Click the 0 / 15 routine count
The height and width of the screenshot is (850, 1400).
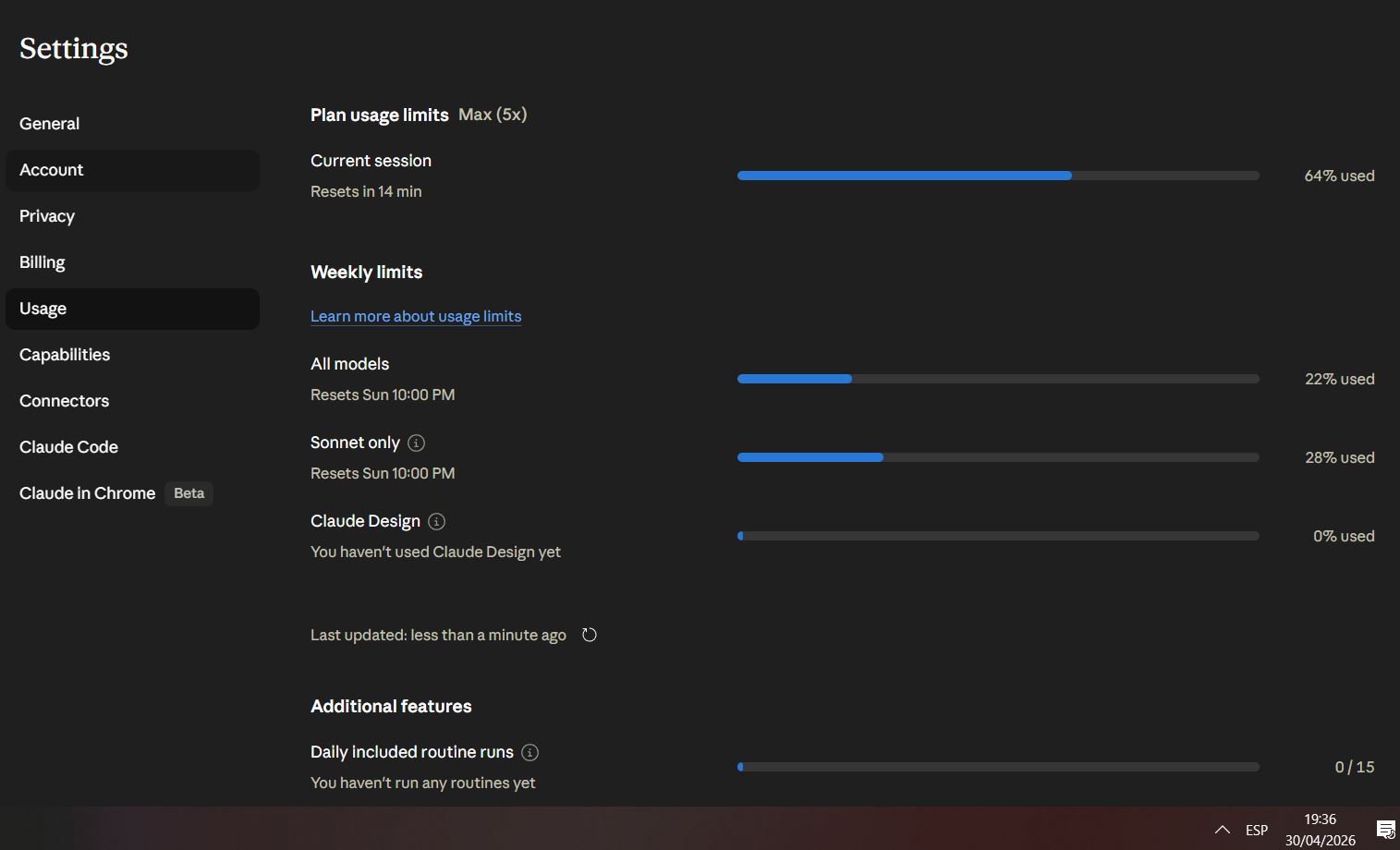pyautogui.click(x=1355, y=767)
